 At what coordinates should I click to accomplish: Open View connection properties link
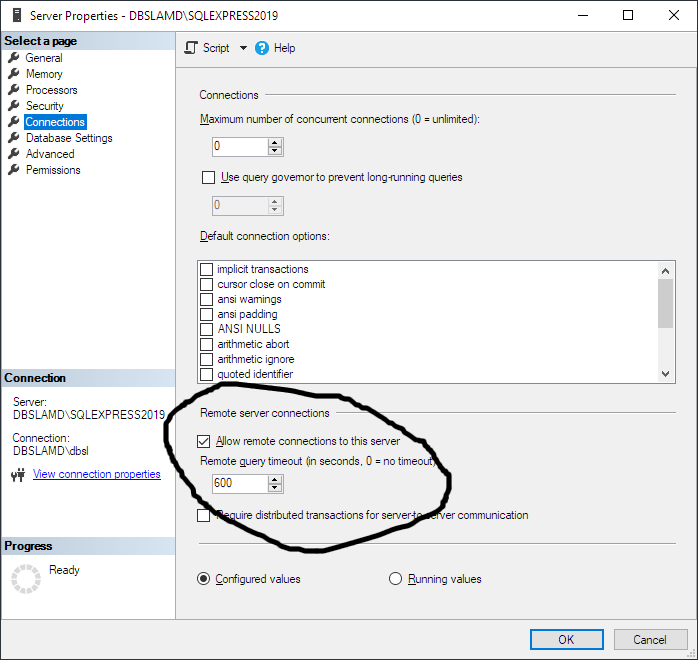(x=97, y=474)
